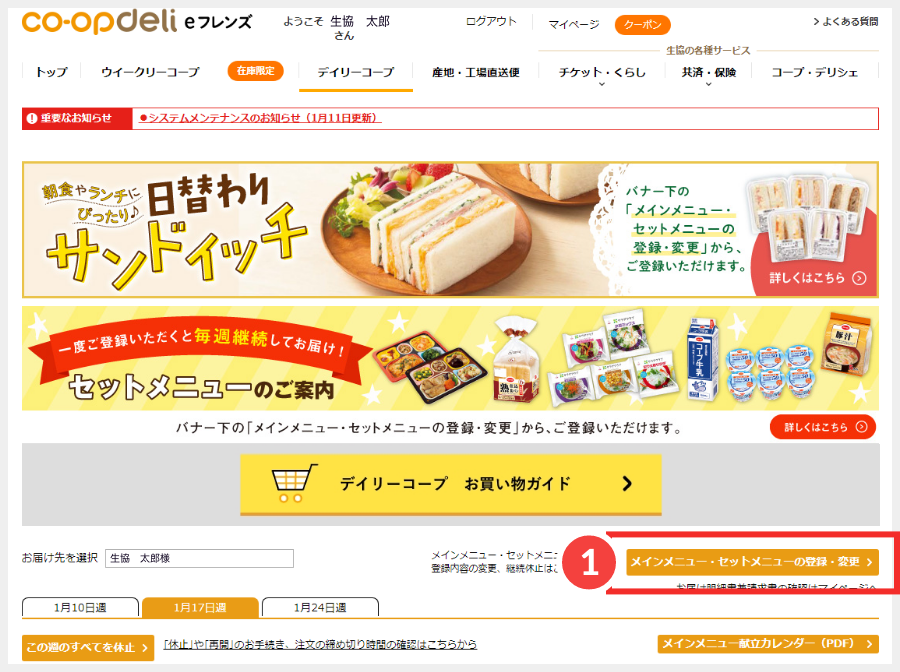Viewport: 900px width, 672px height.
Task: Open the ウイークリーコープ menu item
Action: pyautogui.click(x=150, y=72)
